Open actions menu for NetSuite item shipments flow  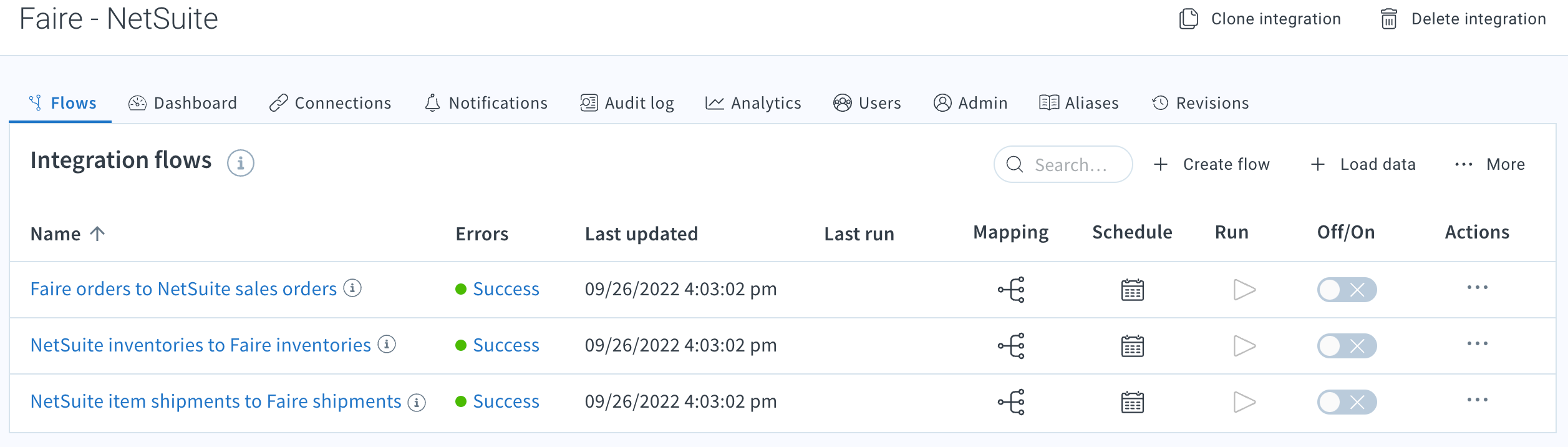point(1477,400)
